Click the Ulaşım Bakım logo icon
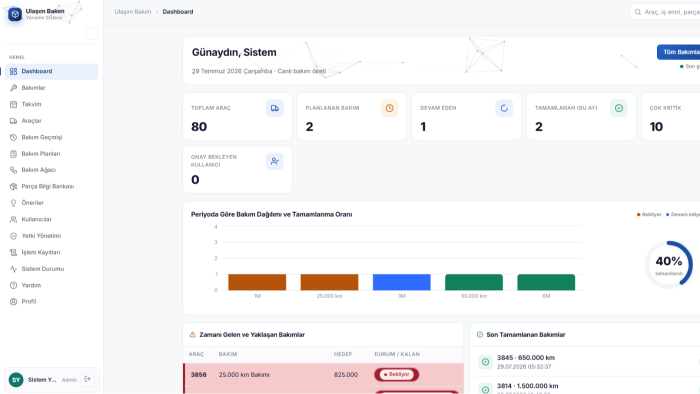The image size is (700, 394). pyautogui.click(x=15, y=14)
